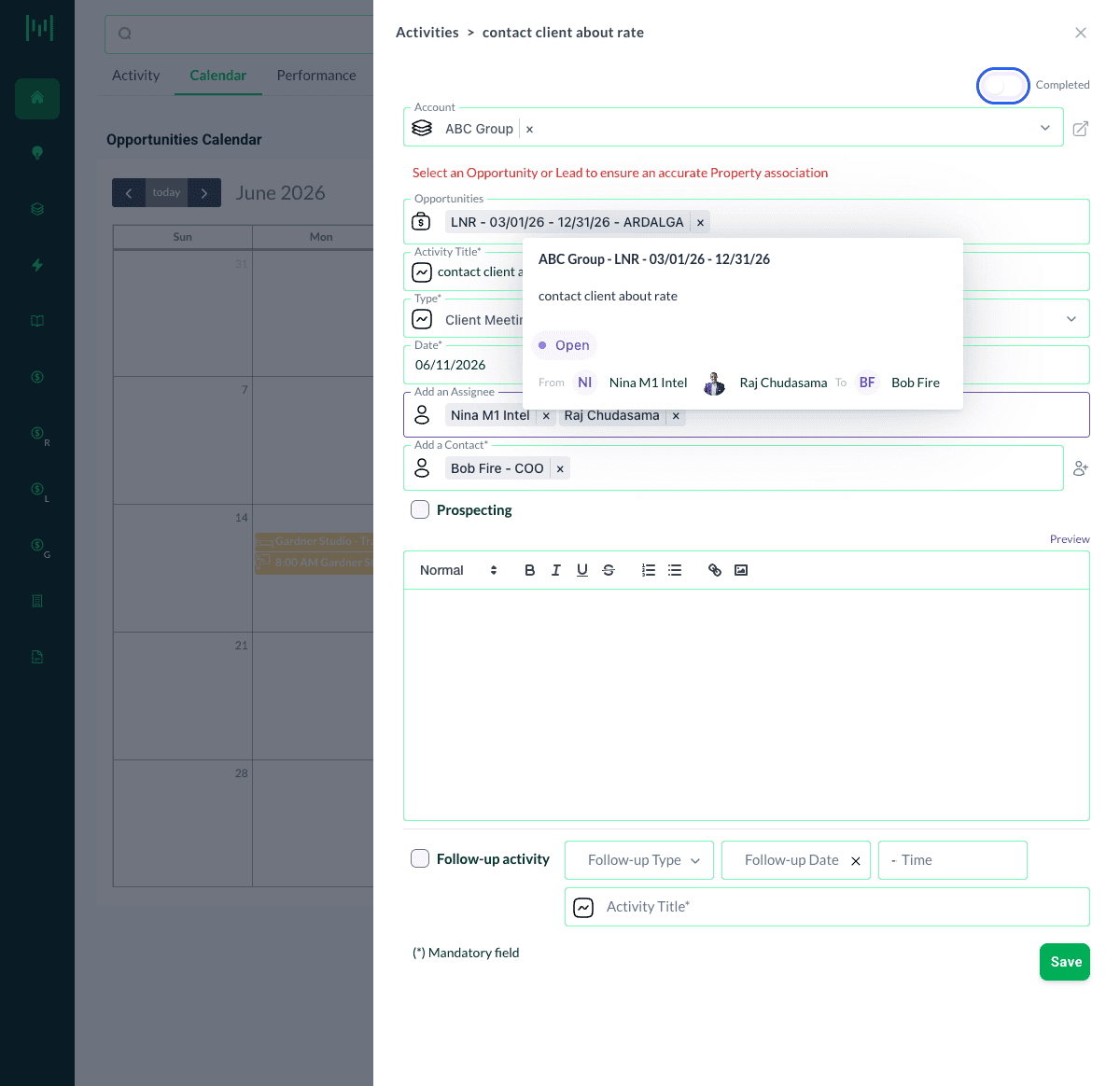The image size is (1120, 1086).
Task: Enable the Follow-up activity checkbox
Action: (x=420, y=858)
